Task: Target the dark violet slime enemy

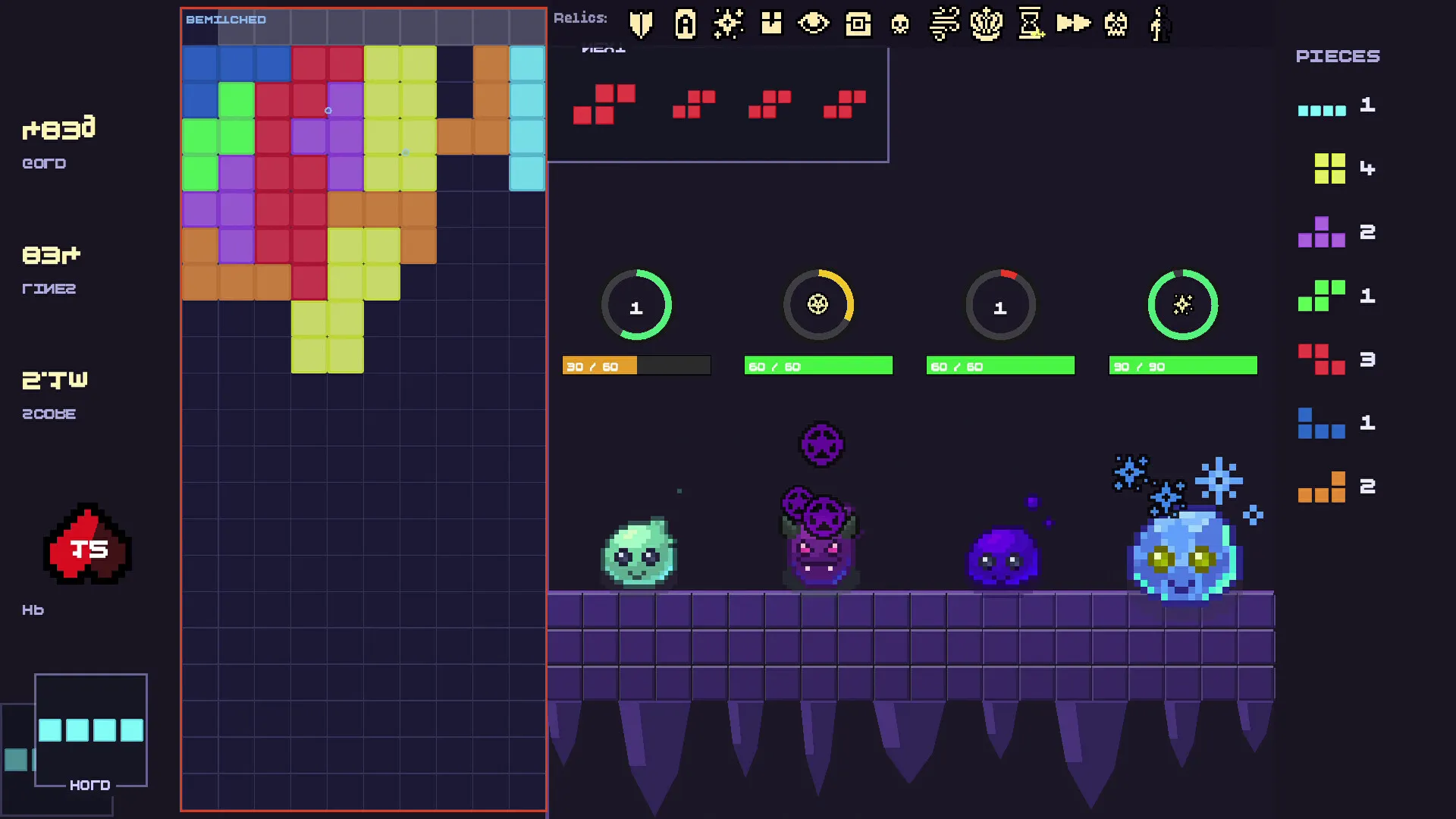Action: coord(1003,558)
